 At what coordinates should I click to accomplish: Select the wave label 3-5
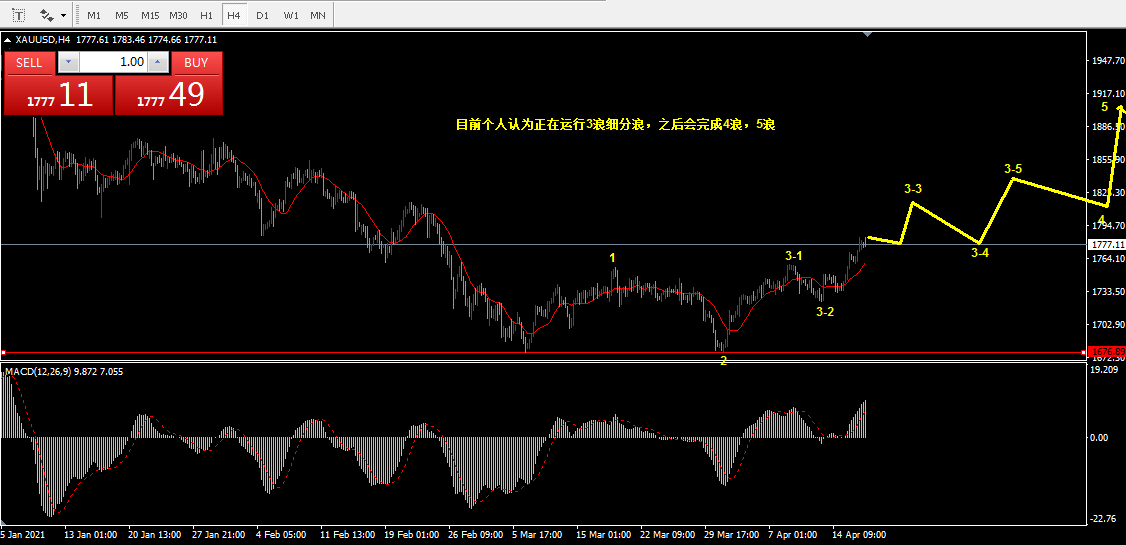click(x=1013, y=169)
